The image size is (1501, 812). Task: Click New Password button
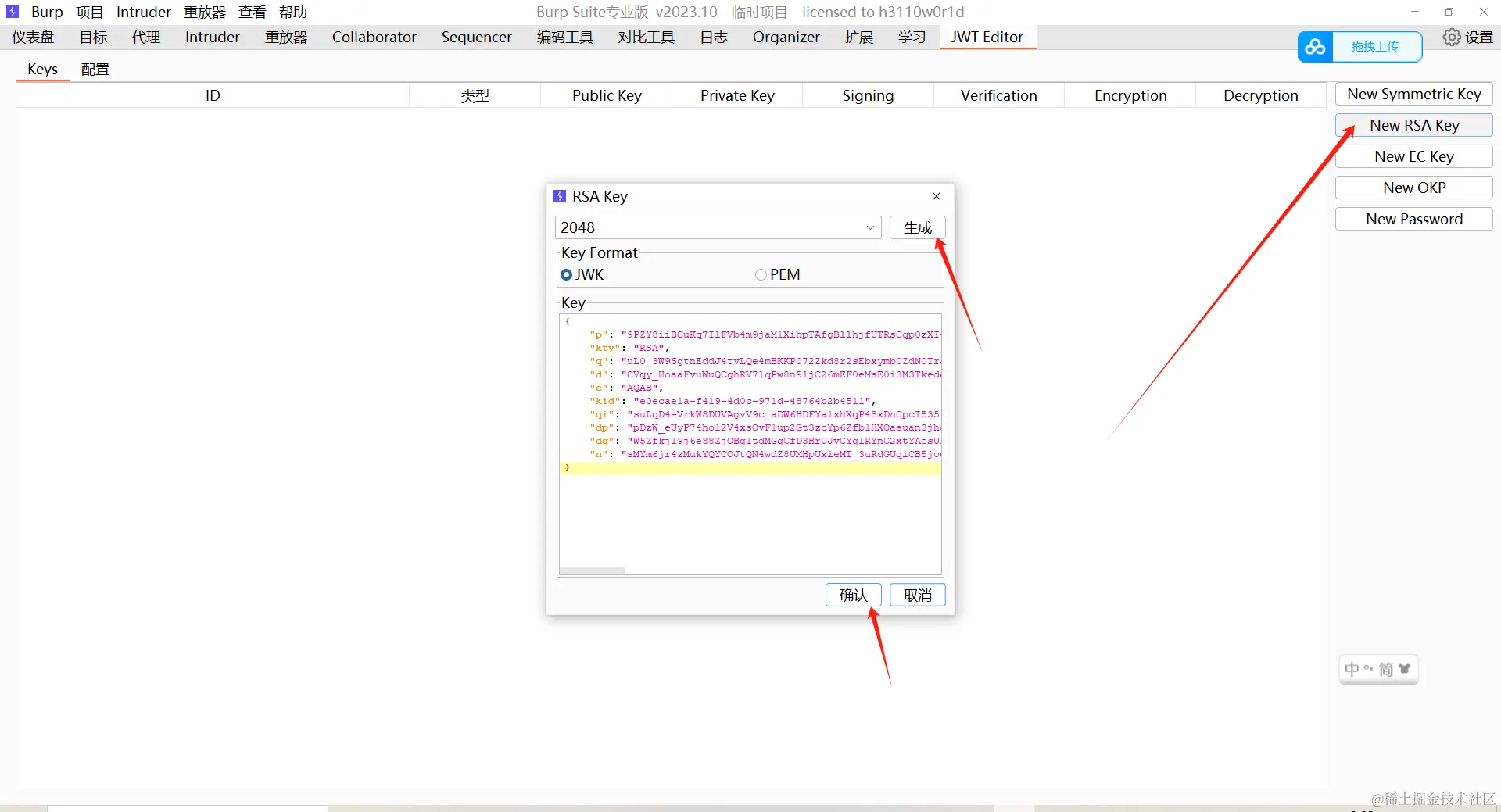tap(1414, 219)
